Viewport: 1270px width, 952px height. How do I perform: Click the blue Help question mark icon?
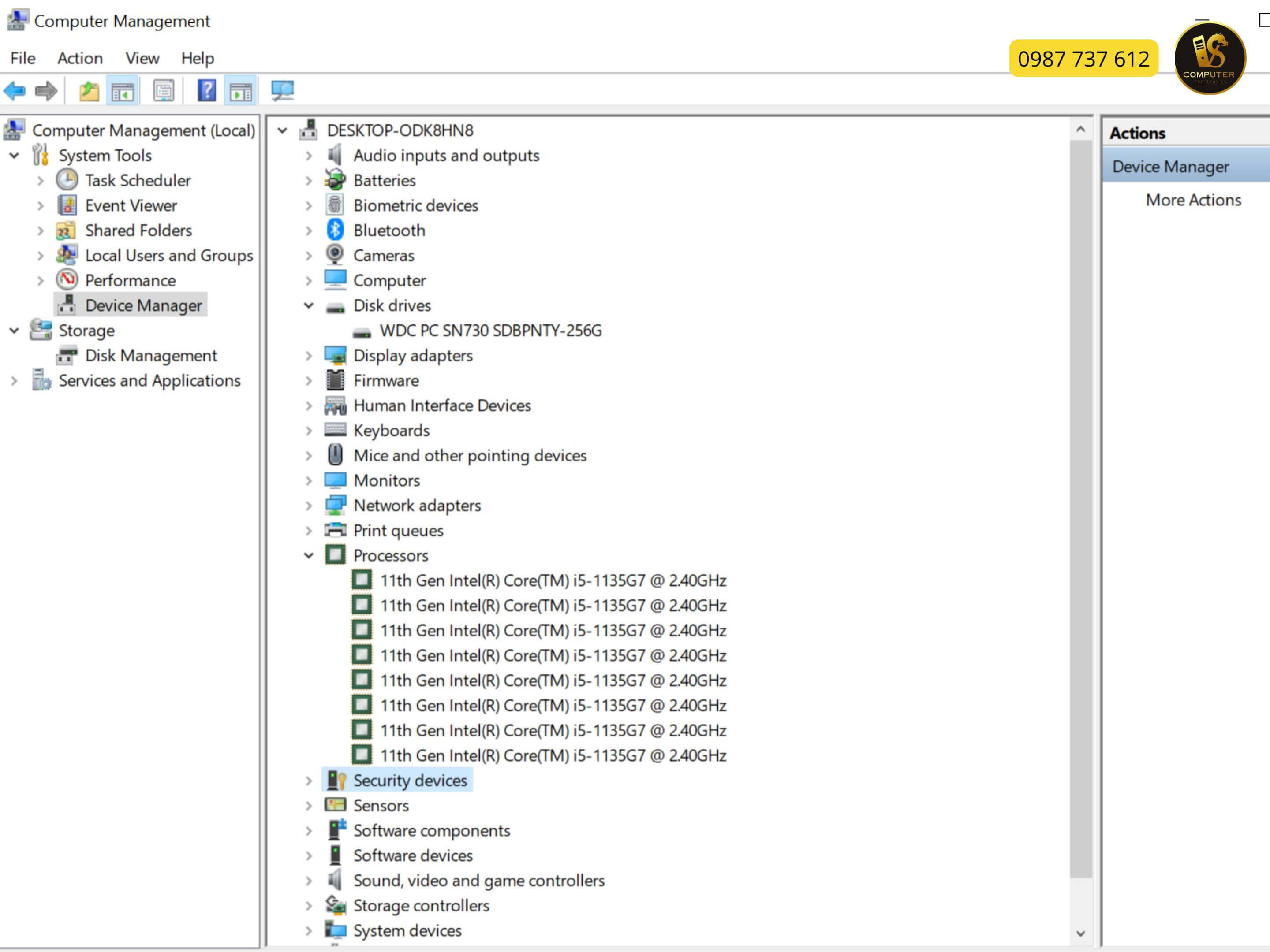(207, 91)
